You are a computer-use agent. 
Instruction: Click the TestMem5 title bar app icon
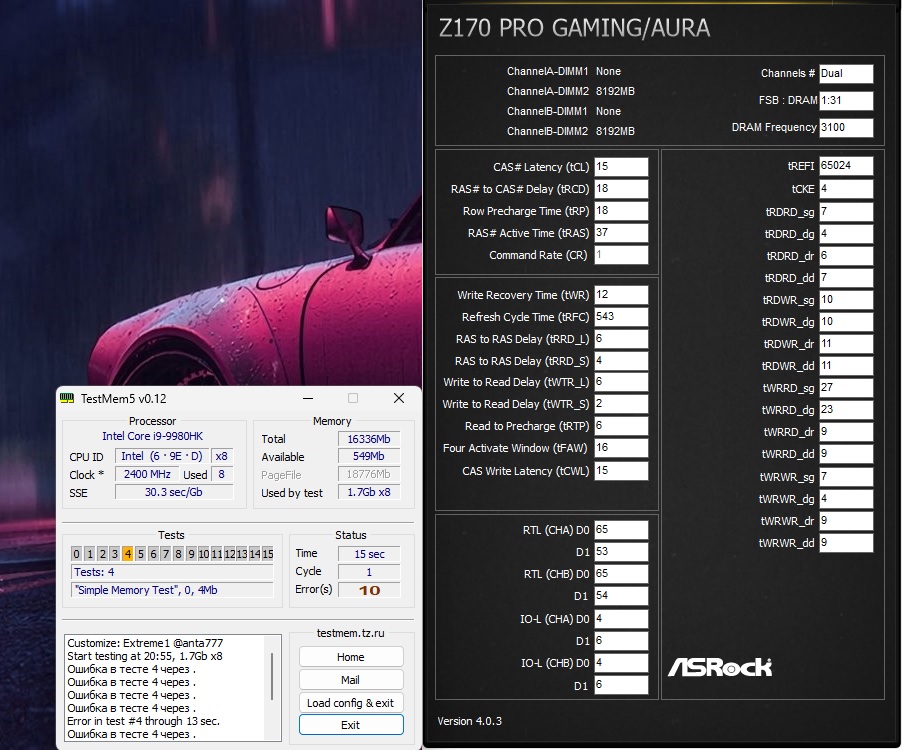click(x=67, y=398)
